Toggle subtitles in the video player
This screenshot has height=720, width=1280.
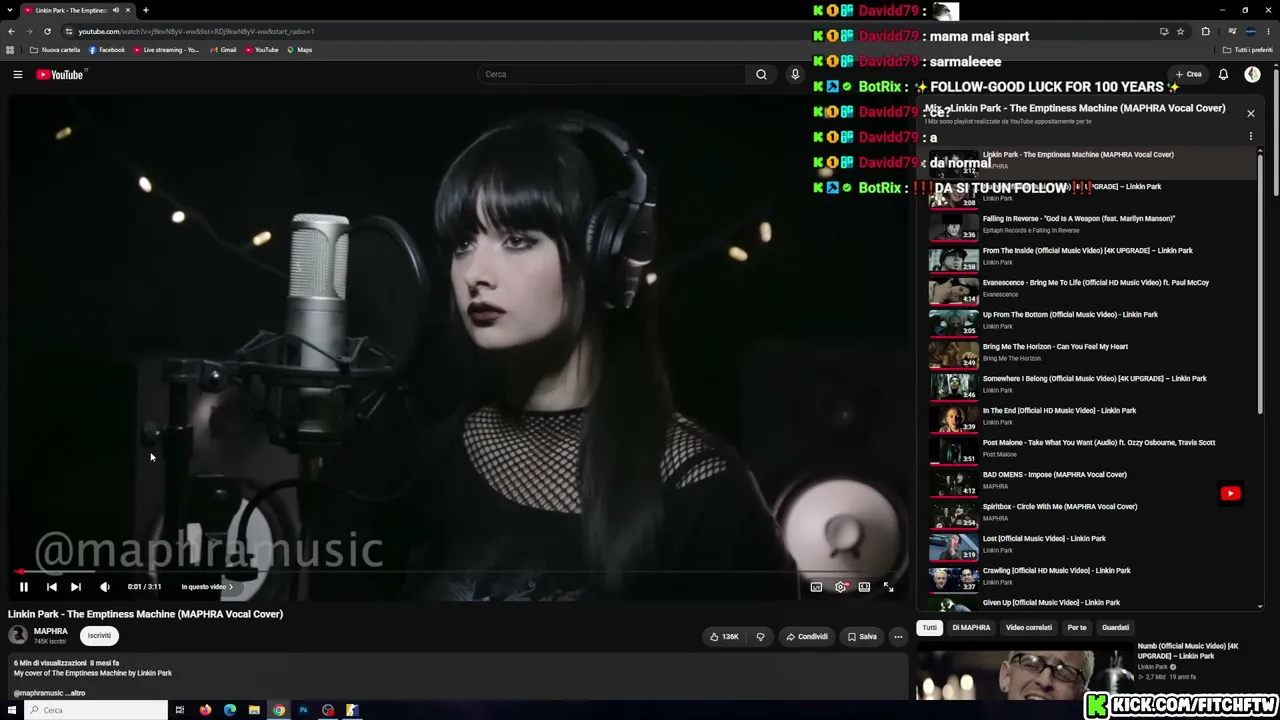[816, 587]
